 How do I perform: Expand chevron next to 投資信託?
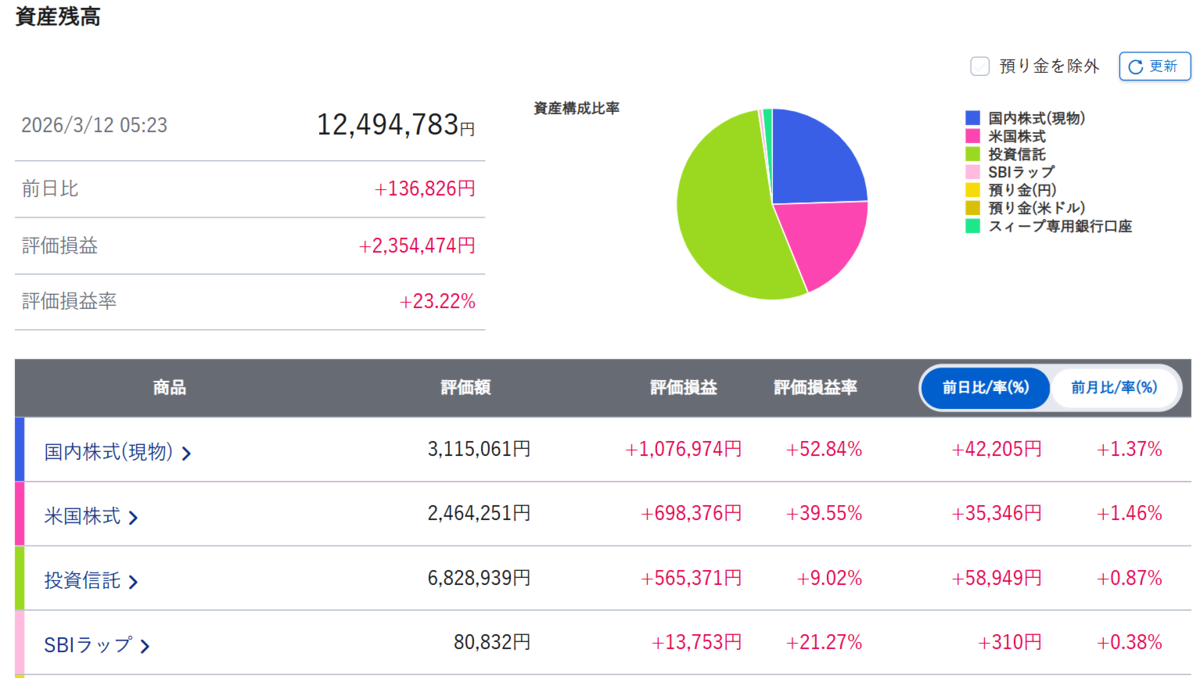pyautogui.click(x=133, y=581)
